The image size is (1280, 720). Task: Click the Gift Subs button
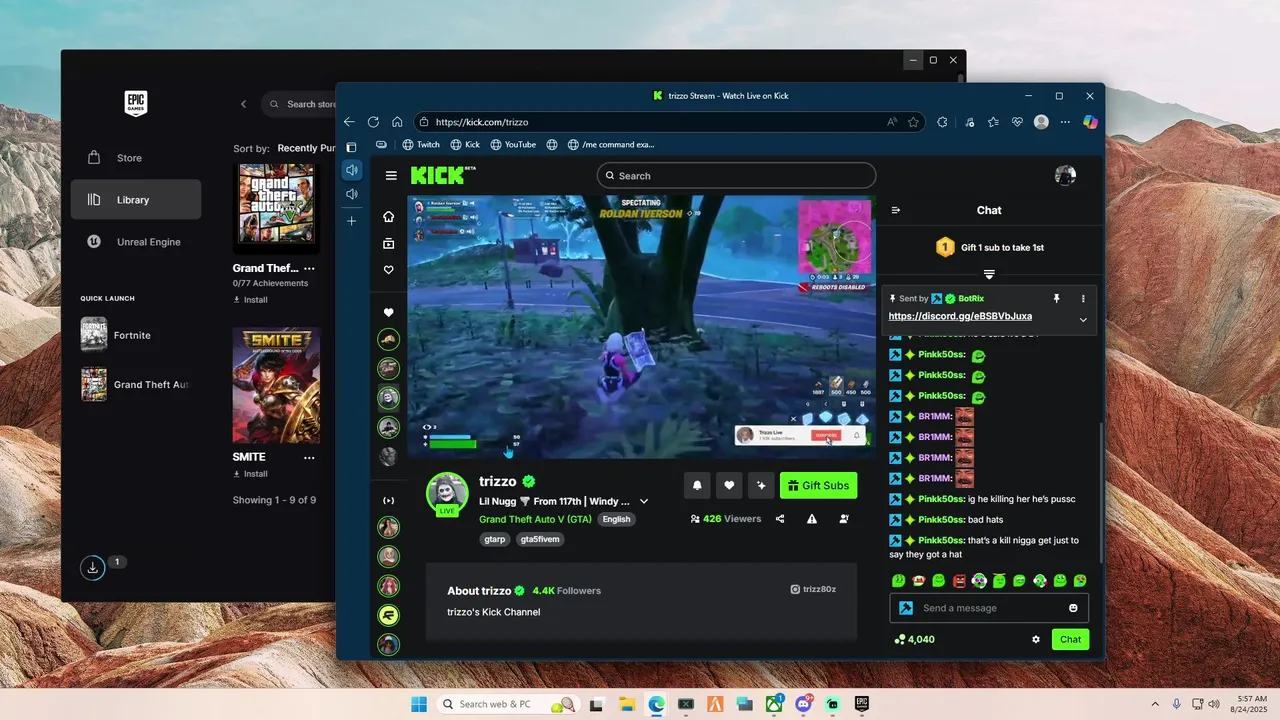click(x=818, y=485)
